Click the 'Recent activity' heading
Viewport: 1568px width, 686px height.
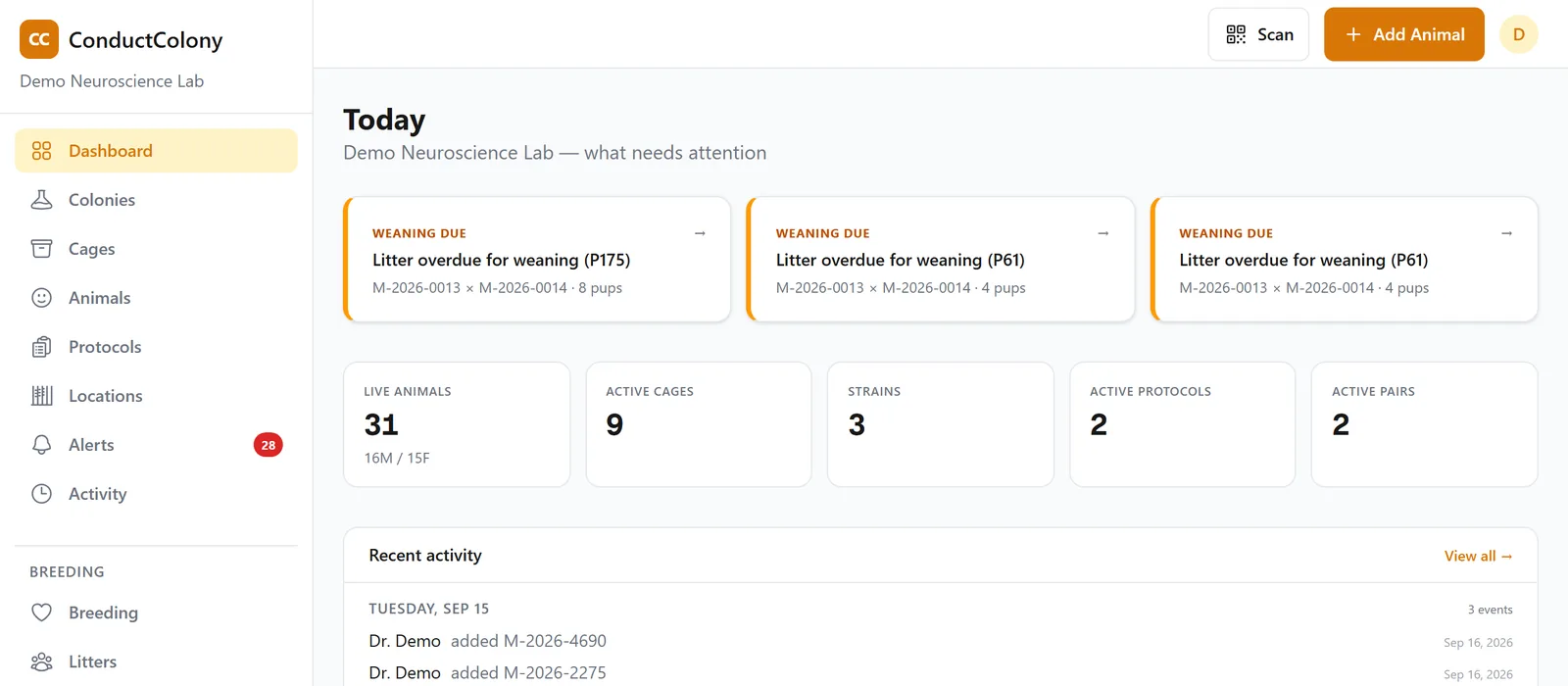425,556
